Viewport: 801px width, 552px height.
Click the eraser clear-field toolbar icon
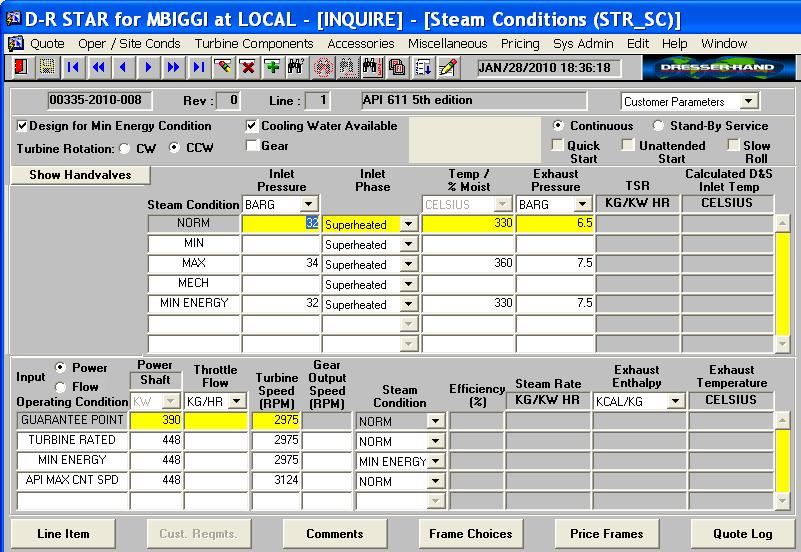[x=223, y=67]
